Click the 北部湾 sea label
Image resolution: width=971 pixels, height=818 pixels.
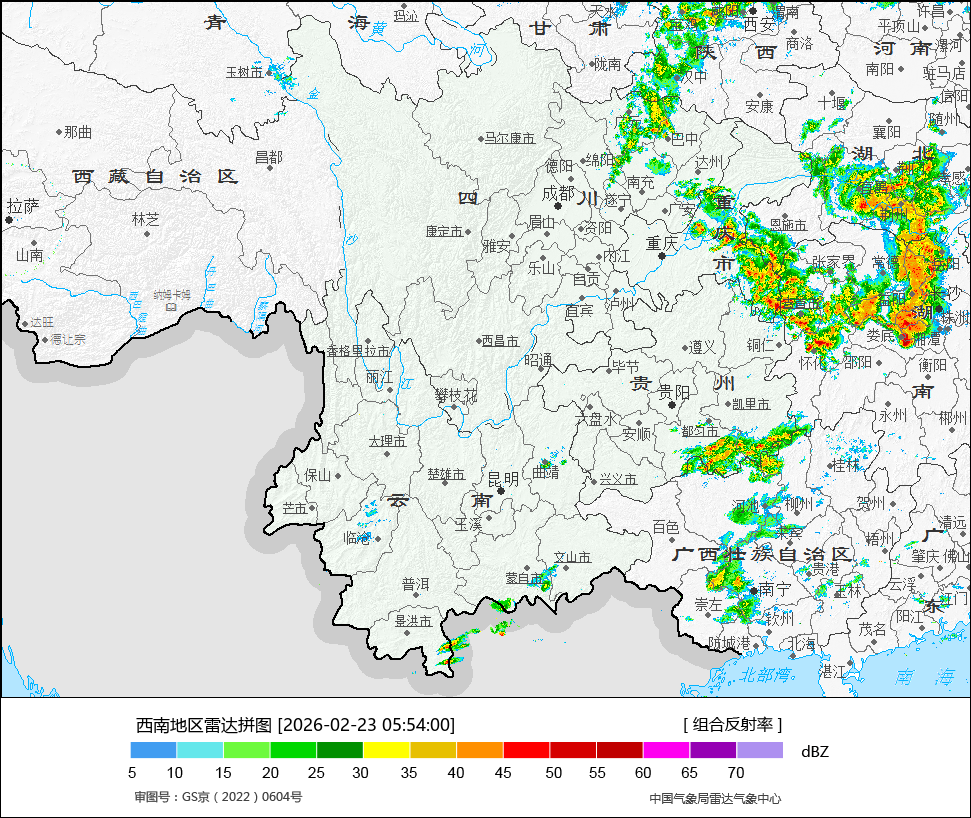[x=768, y=674]
